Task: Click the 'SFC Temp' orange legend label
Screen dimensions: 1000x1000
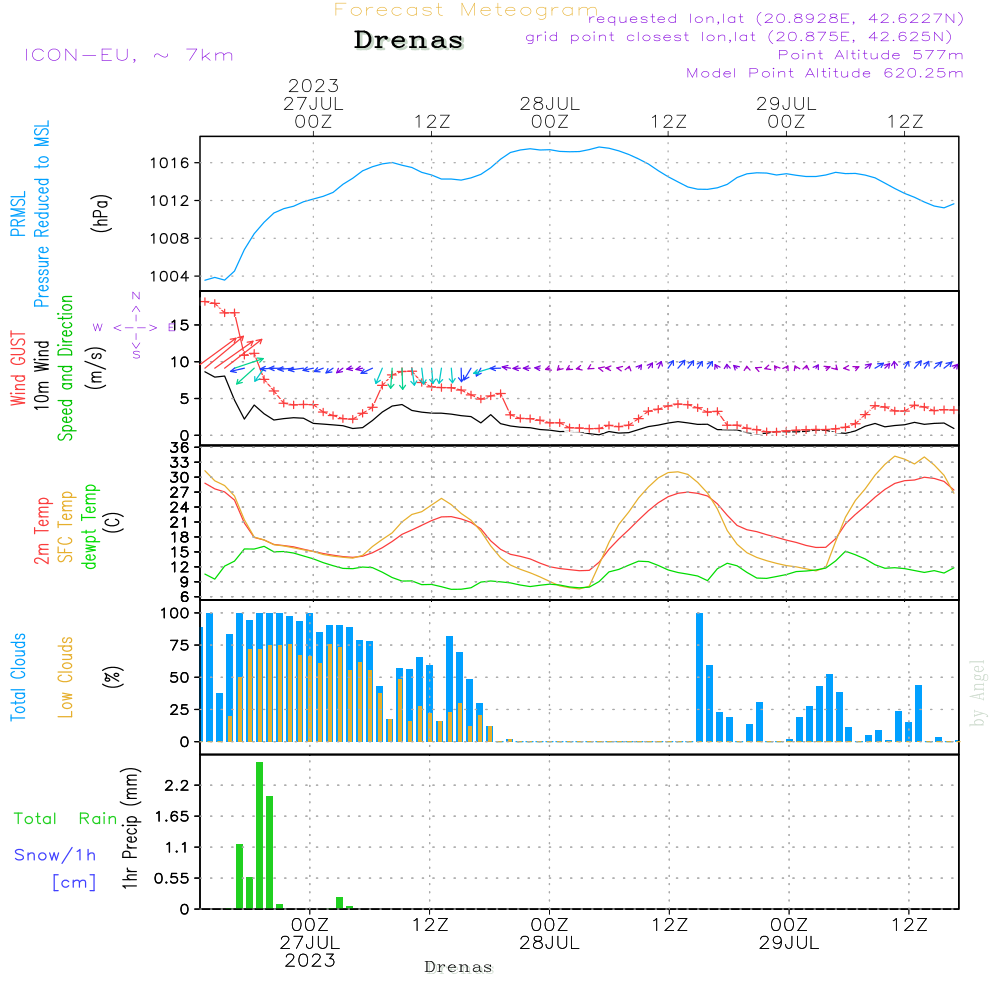Action: pos(66,527)
